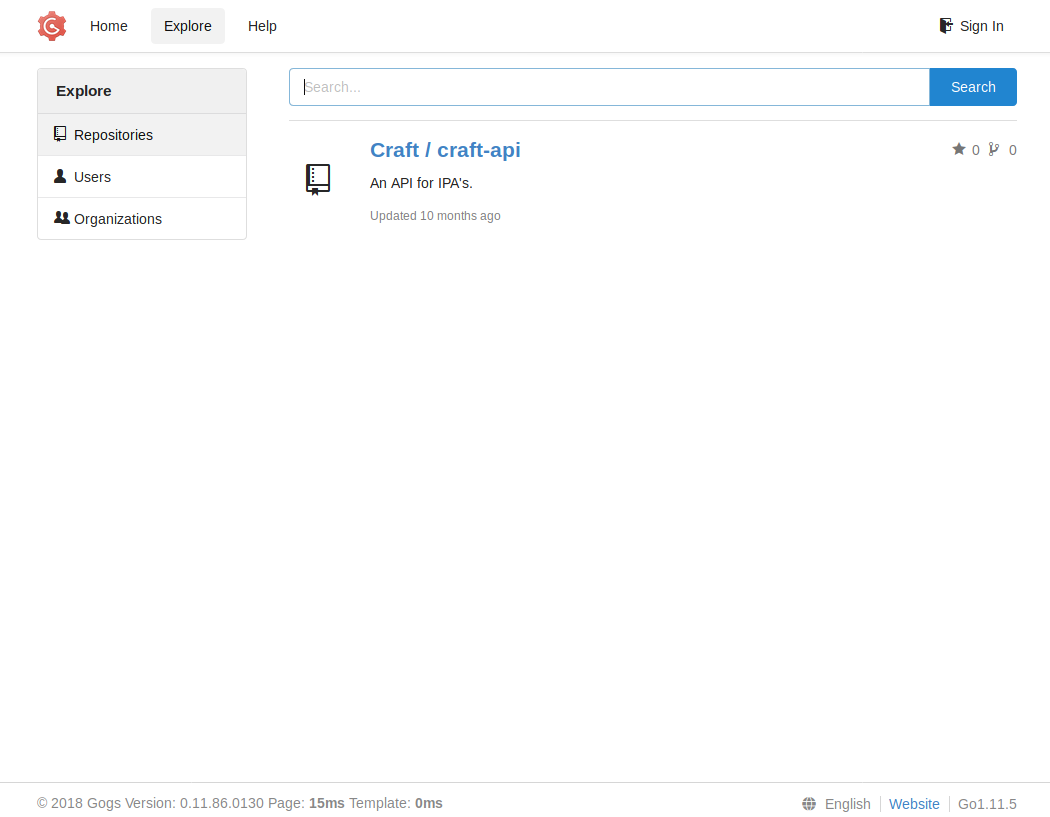Select the Explore menu item
This screenshot has width=1050, height=817.
tap(188, 26)
